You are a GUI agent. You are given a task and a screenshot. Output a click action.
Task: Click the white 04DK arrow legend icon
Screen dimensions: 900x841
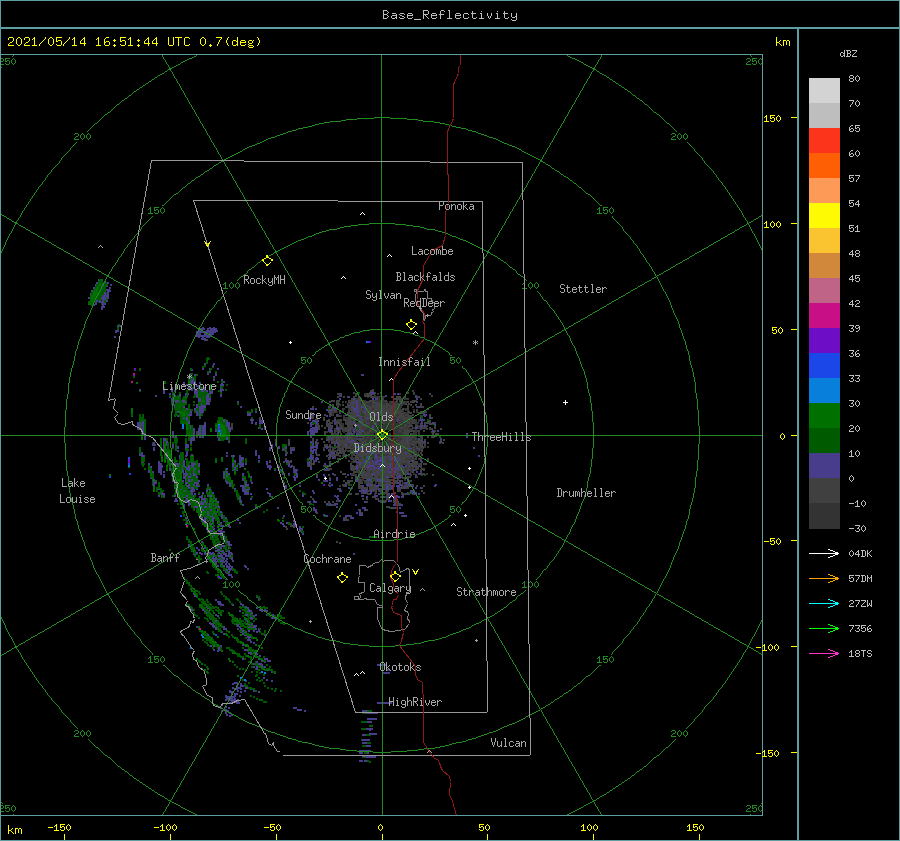point(824,553)
